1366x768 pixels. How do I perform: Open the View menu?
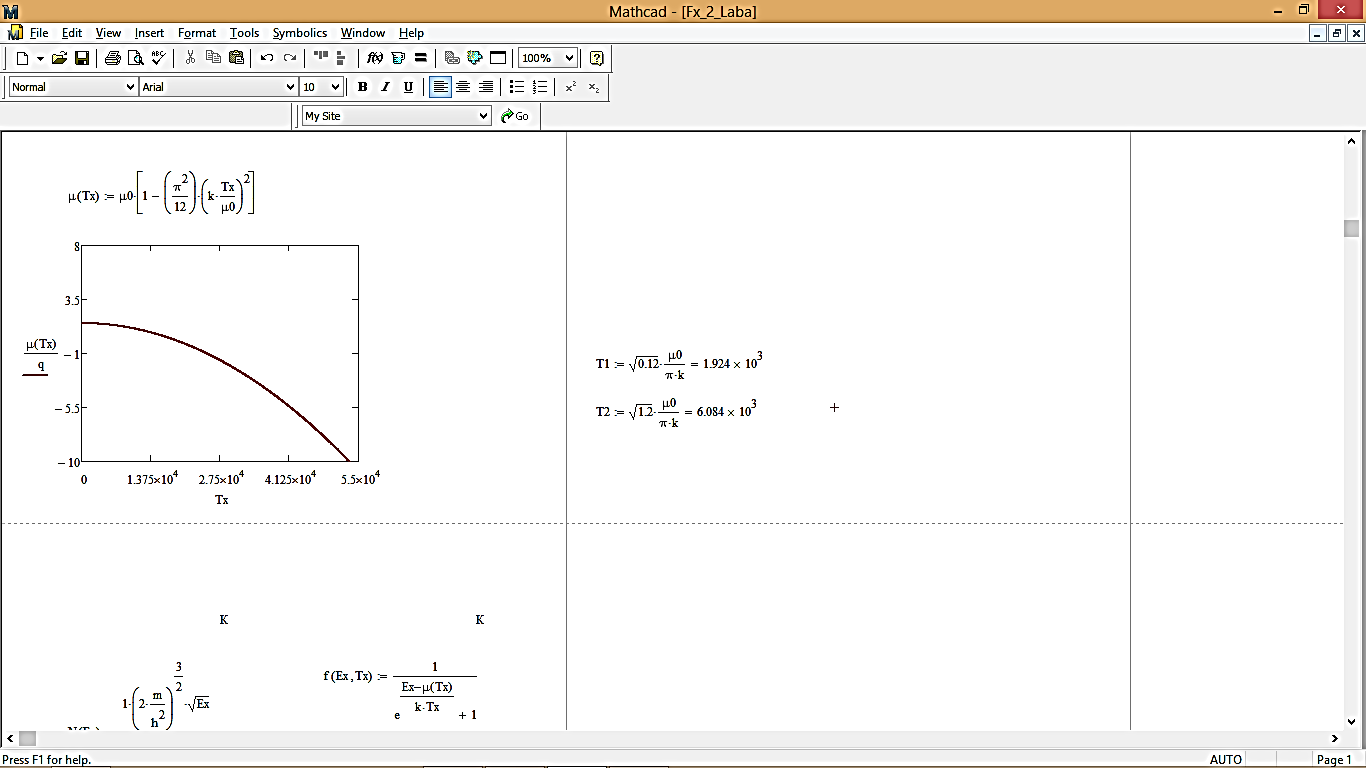(x=108, y=33)
